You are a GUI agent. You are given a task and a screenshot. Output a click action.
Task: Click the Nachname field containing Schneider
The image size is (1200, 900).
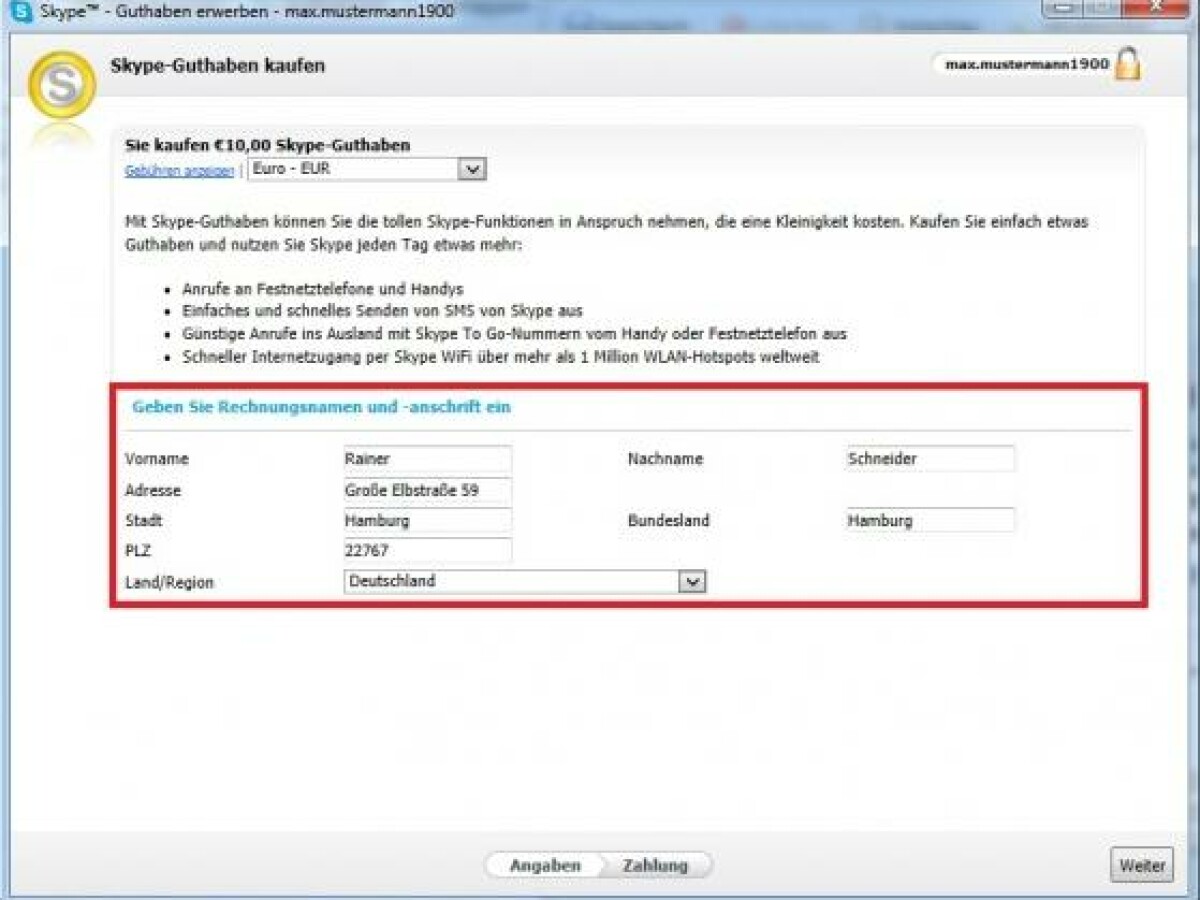930,459
